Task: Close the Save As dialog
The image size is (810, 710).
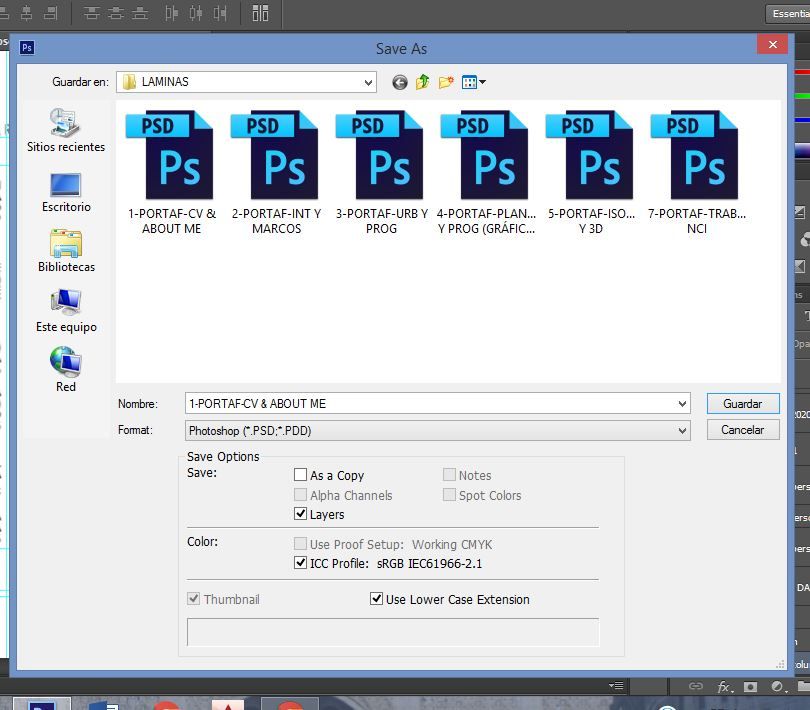Action: (x=772, y=44)
